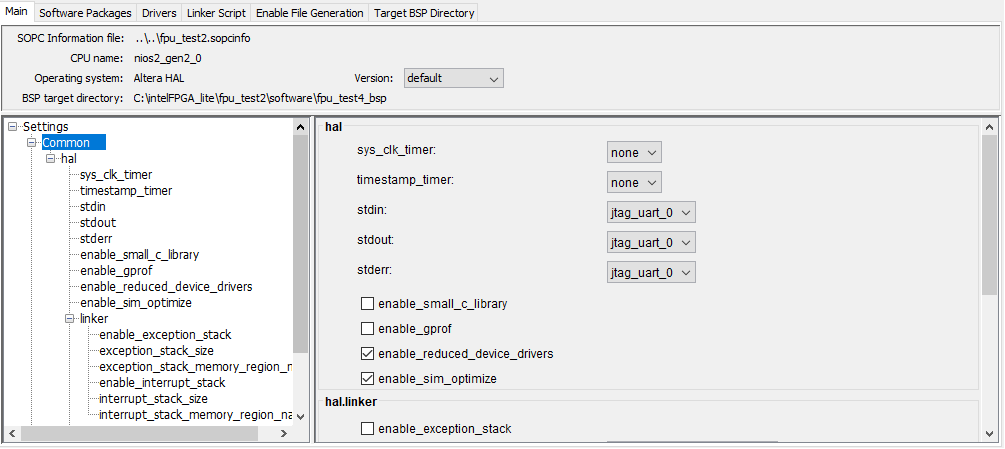
Task: Open the Software Packages tab
Action: 85,13
